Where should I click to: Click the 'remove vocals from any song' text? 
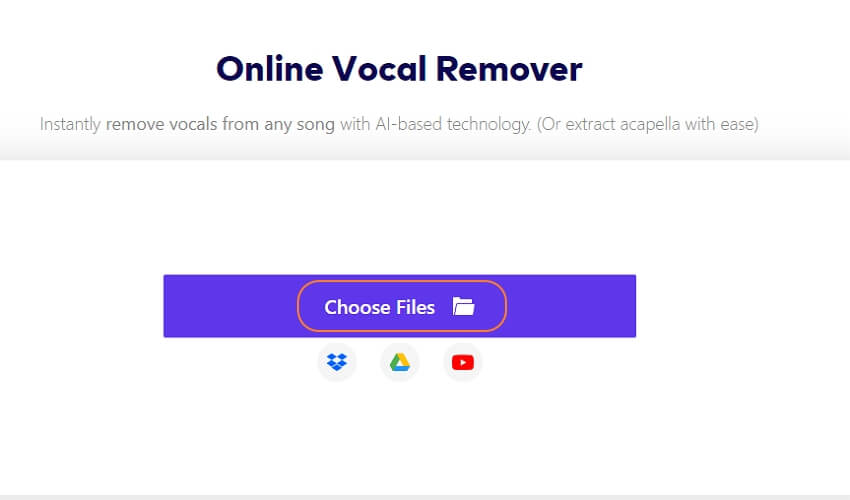(220, 124)
